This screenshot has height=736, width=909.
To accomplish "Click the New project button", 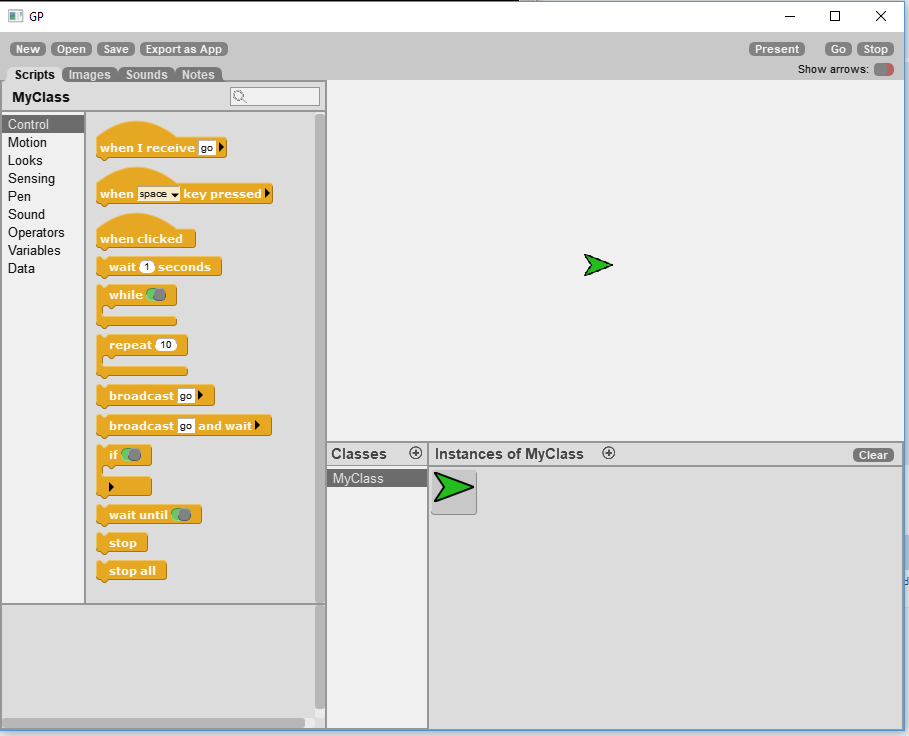I will [28, 49].
